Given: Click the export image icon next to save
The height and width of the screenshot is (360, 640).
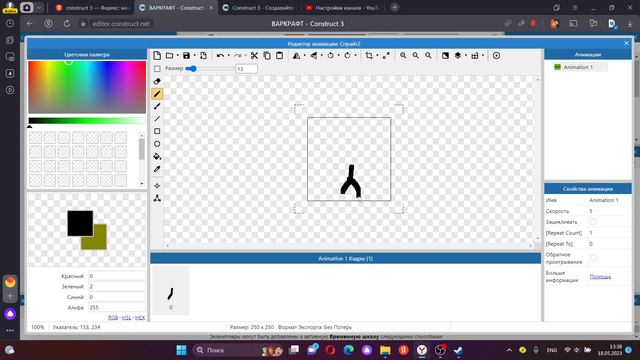Looking at the screenshot, I should point(203,56).
